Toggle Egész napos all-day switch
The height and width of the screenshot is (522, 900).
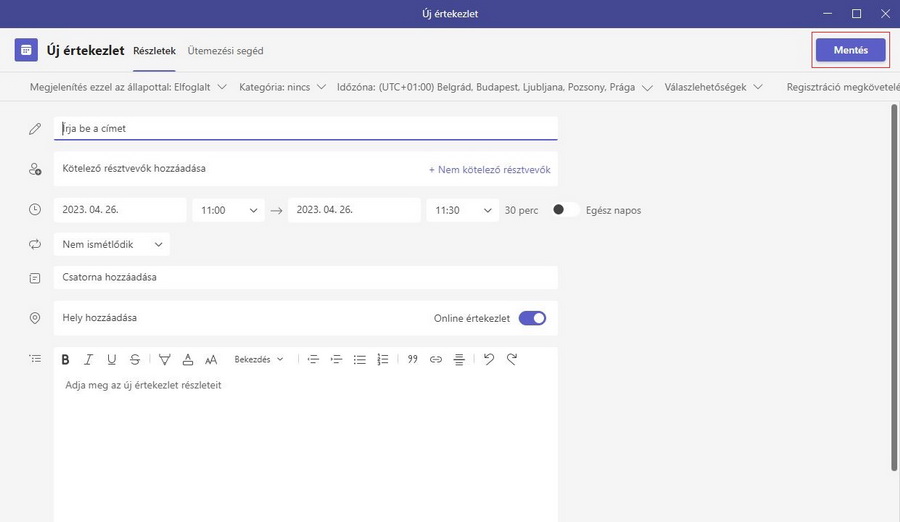[x=565, y=210]
